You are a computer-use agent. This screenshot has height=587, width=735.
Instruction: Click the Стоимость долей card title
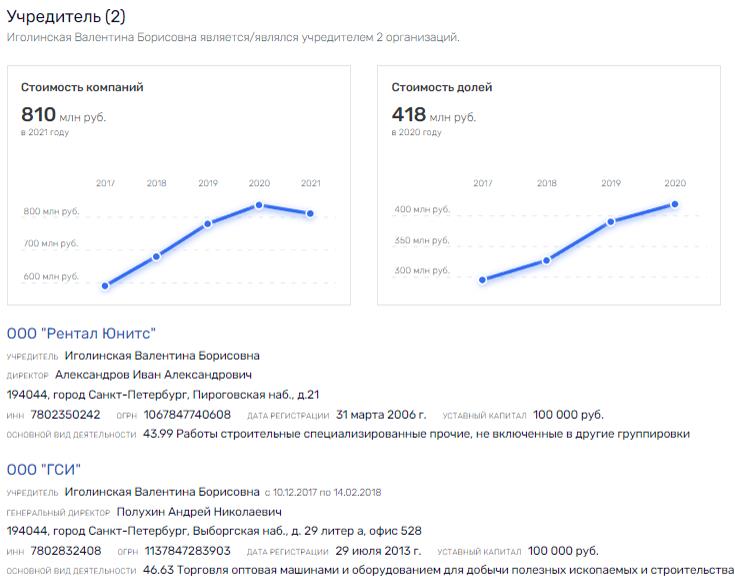point(442,87)
